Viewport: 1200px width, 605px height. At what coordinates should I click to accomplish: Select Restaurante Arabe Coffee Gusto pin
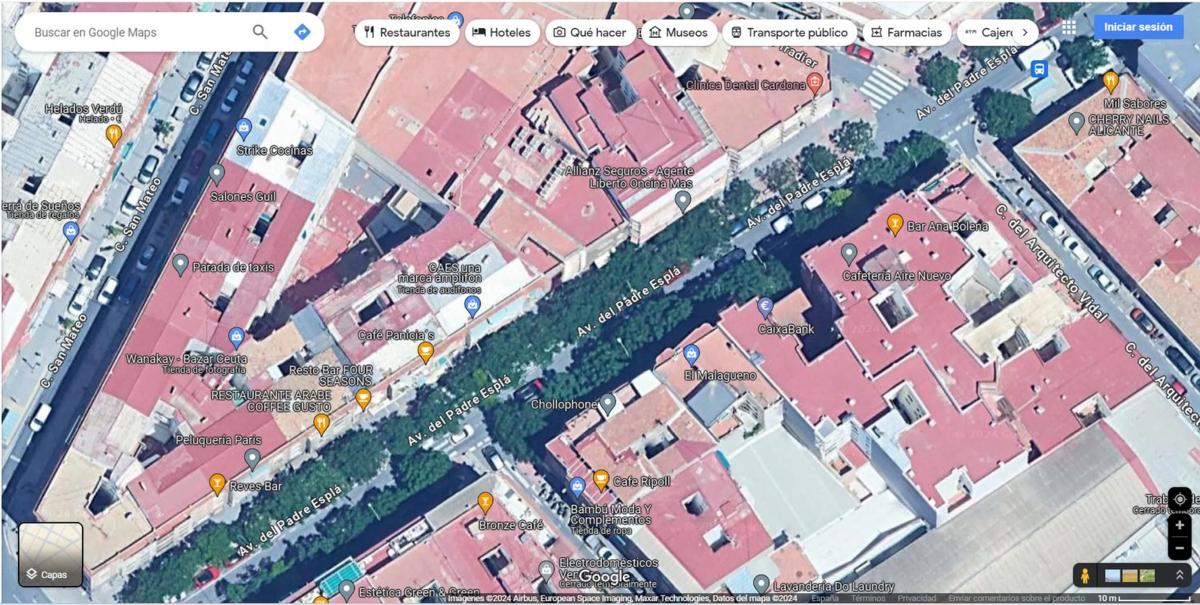(x=321, y=424)
